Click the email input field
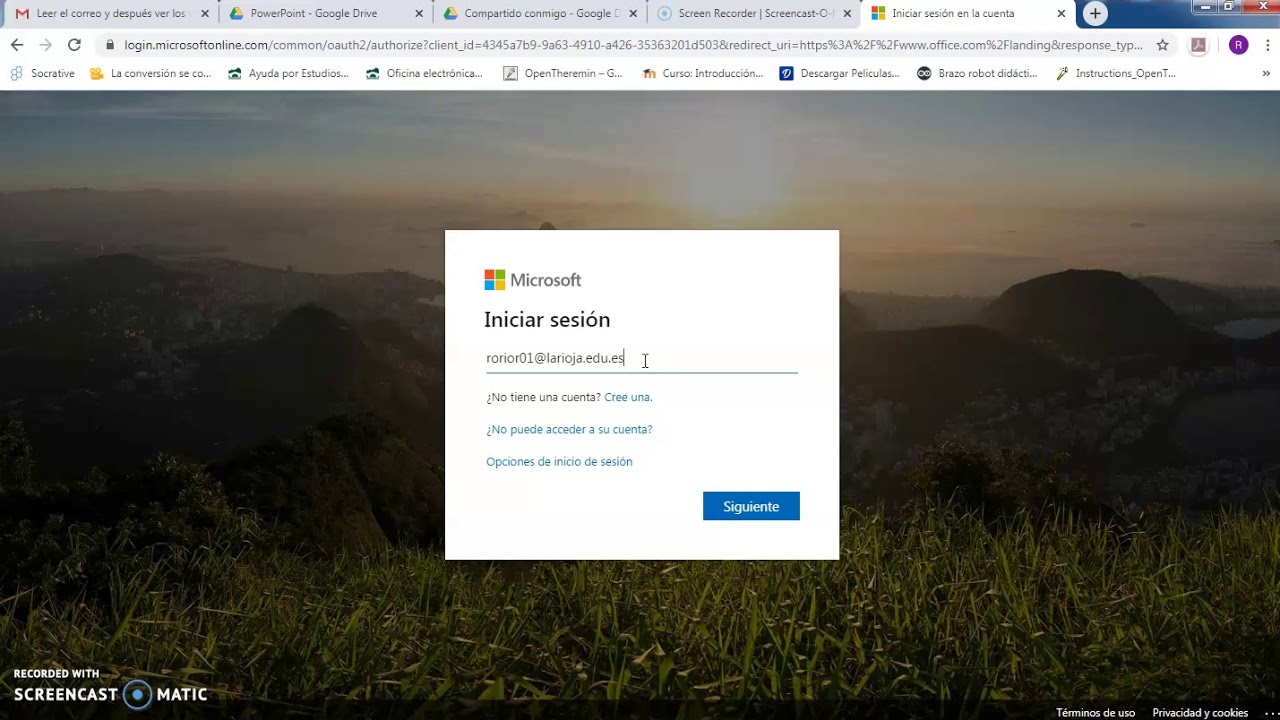 point(641,358)
